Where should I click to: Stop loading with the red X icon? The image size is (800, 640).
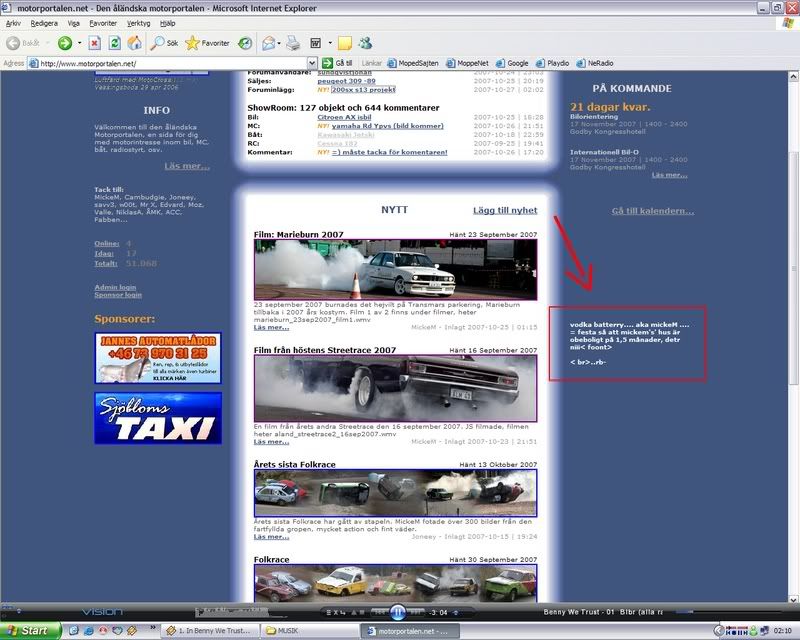click(x=94, y=43)
